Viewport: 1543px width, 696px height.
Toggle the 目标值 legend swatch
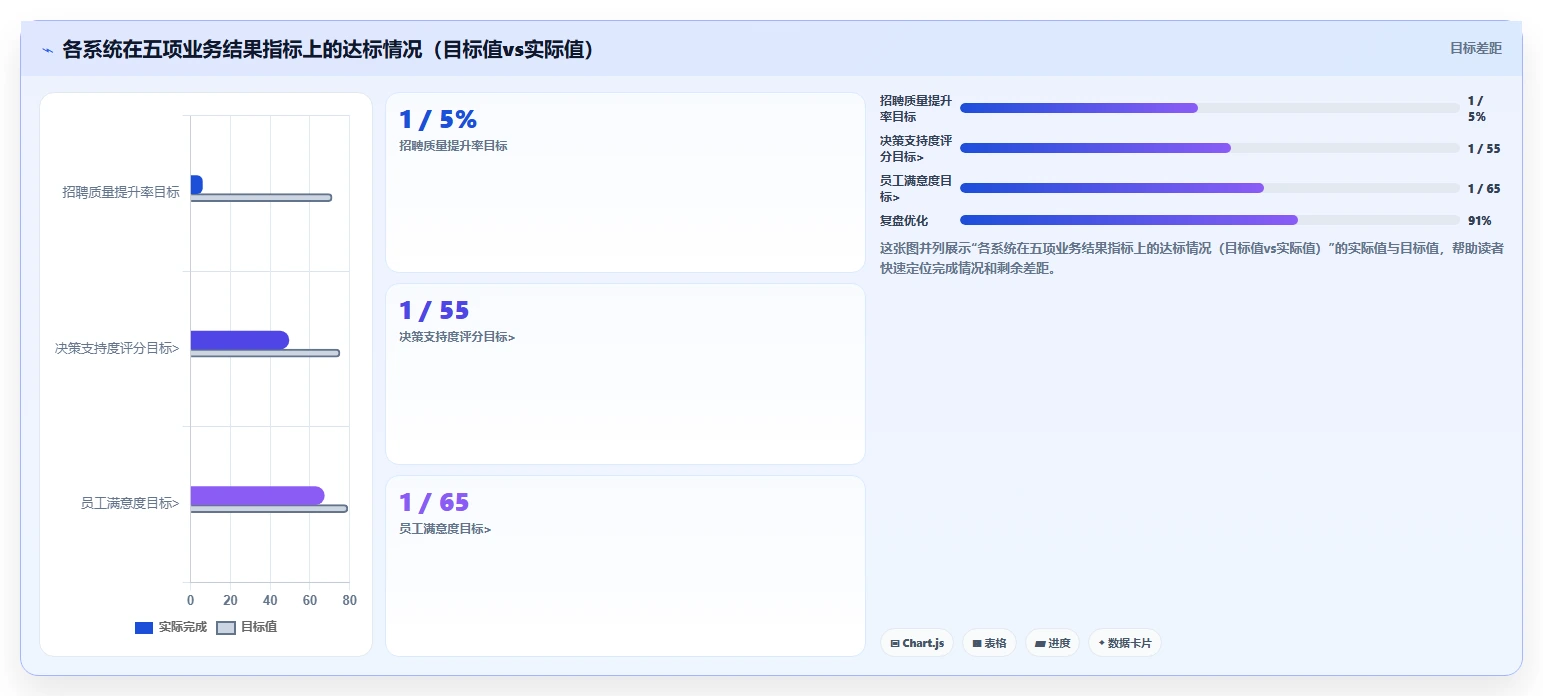point(226,628)
